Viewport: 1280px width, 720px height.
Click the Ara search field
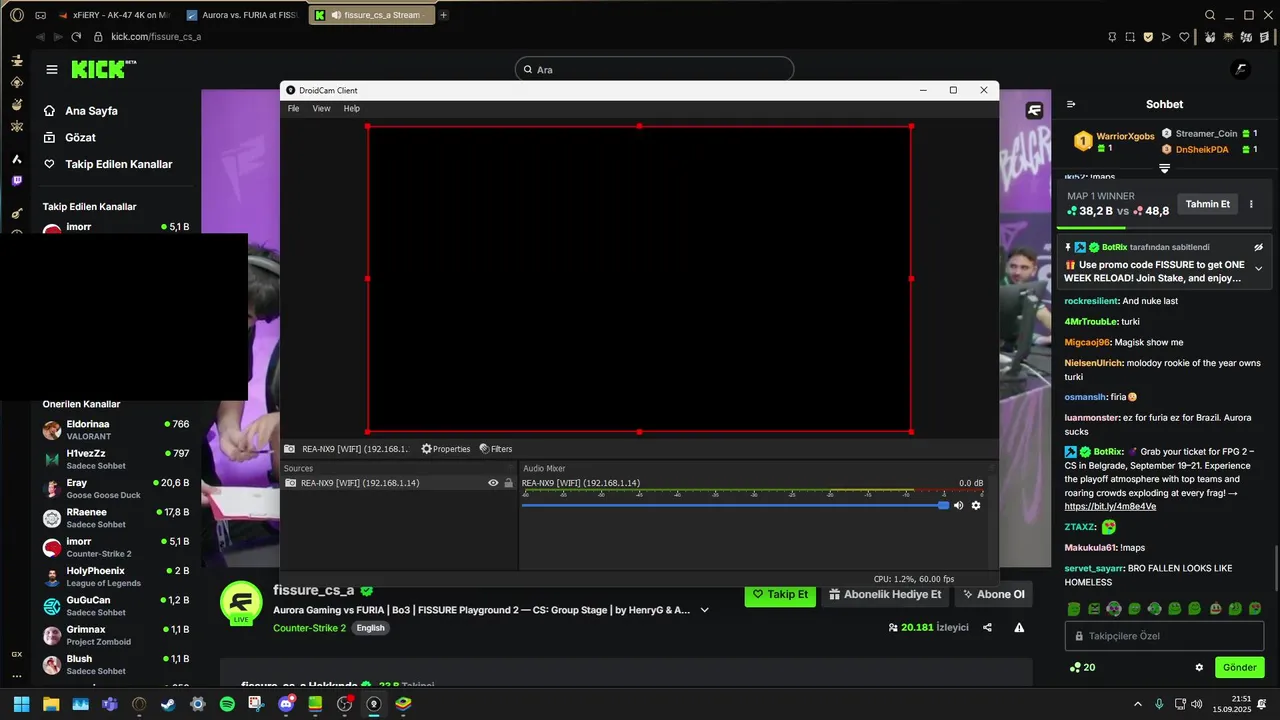coord(654,70)
